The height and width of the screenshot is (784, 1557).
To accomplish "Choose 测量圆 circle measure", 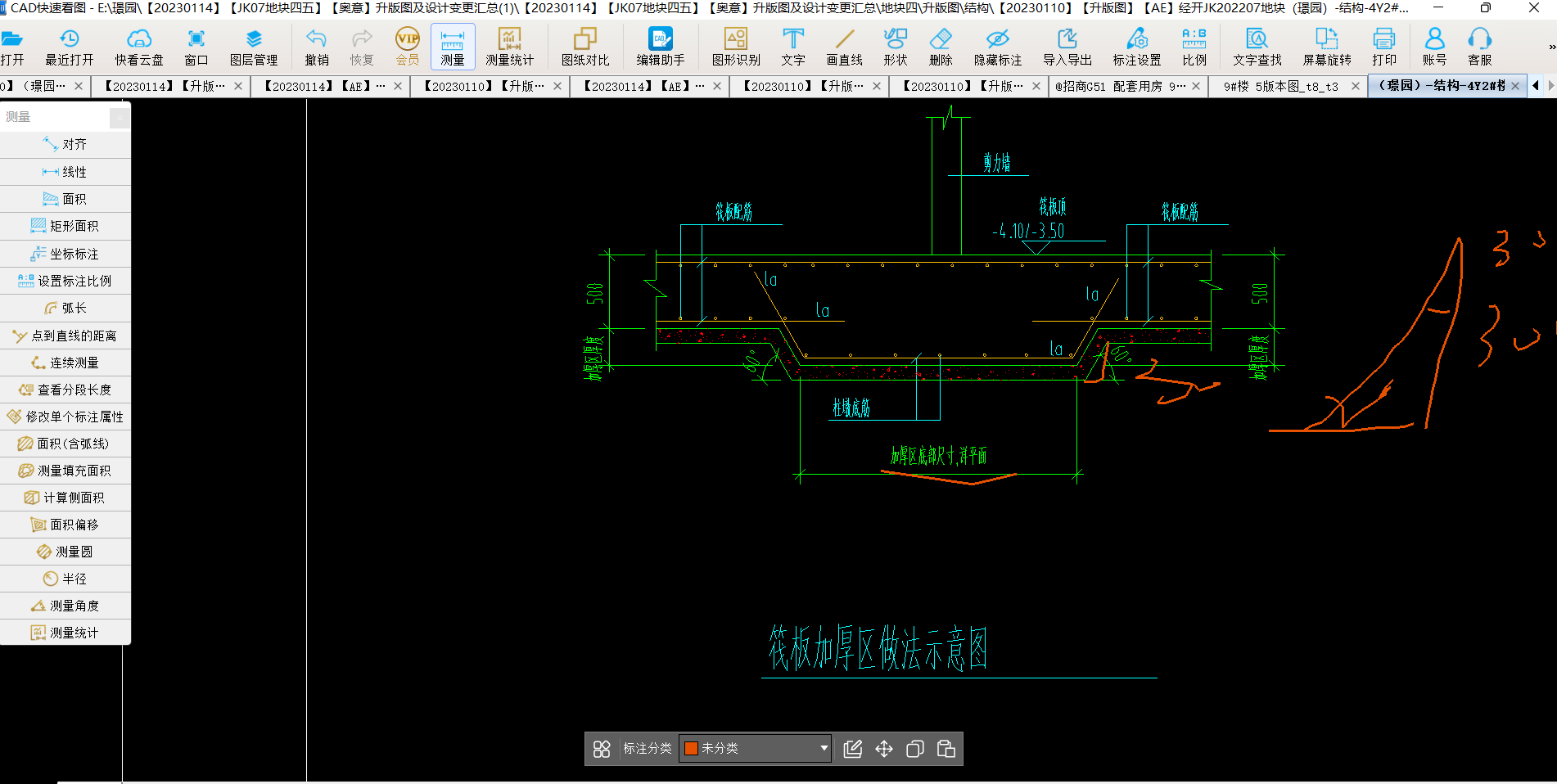I will coord(65,552).
